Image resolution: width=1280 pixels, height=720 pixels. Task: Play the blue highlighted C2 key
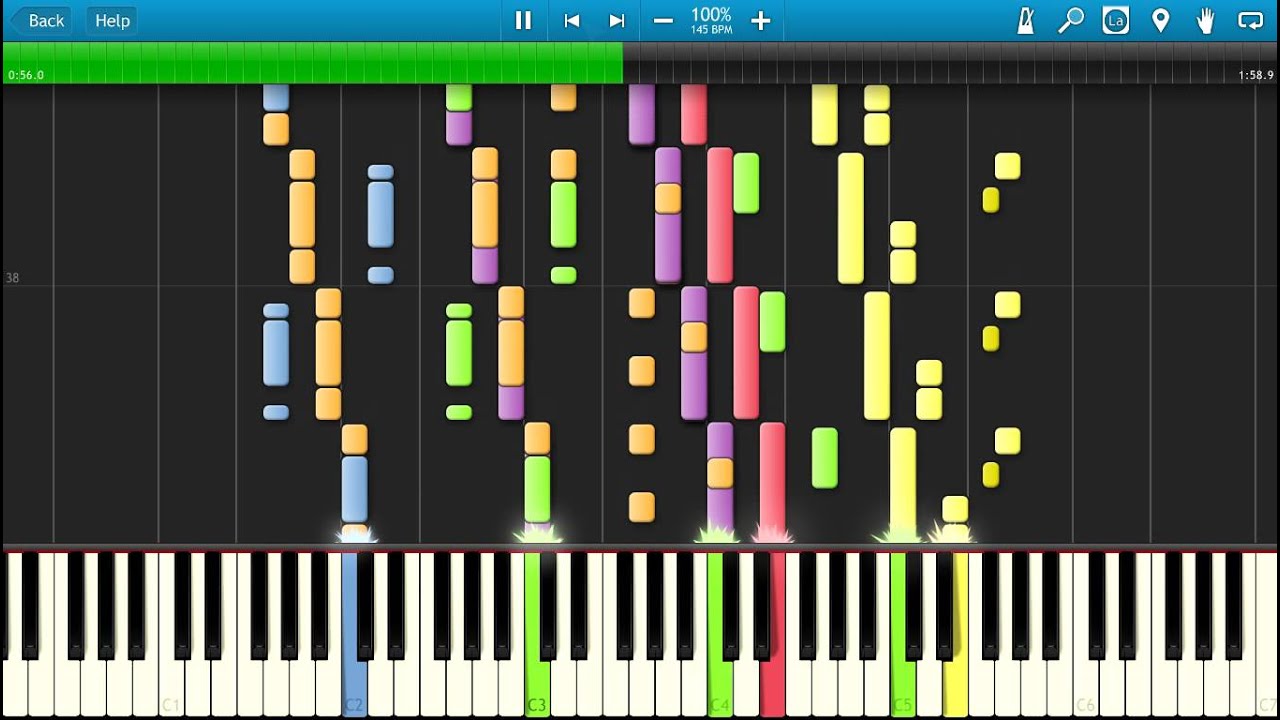pos(354,690)
